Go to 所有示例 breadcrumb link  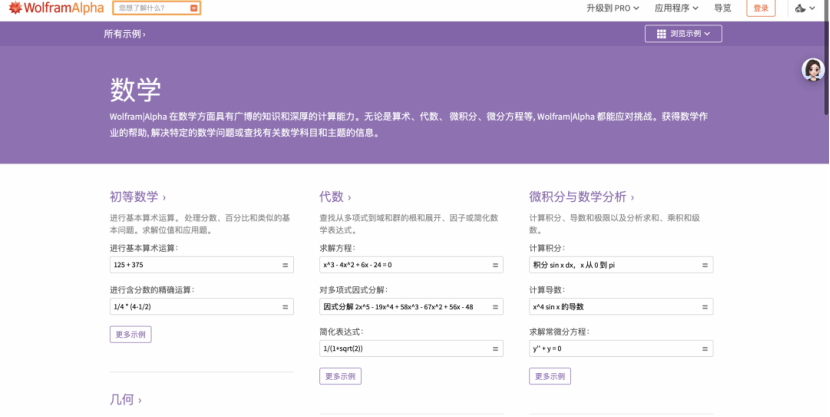pos(124,34)
